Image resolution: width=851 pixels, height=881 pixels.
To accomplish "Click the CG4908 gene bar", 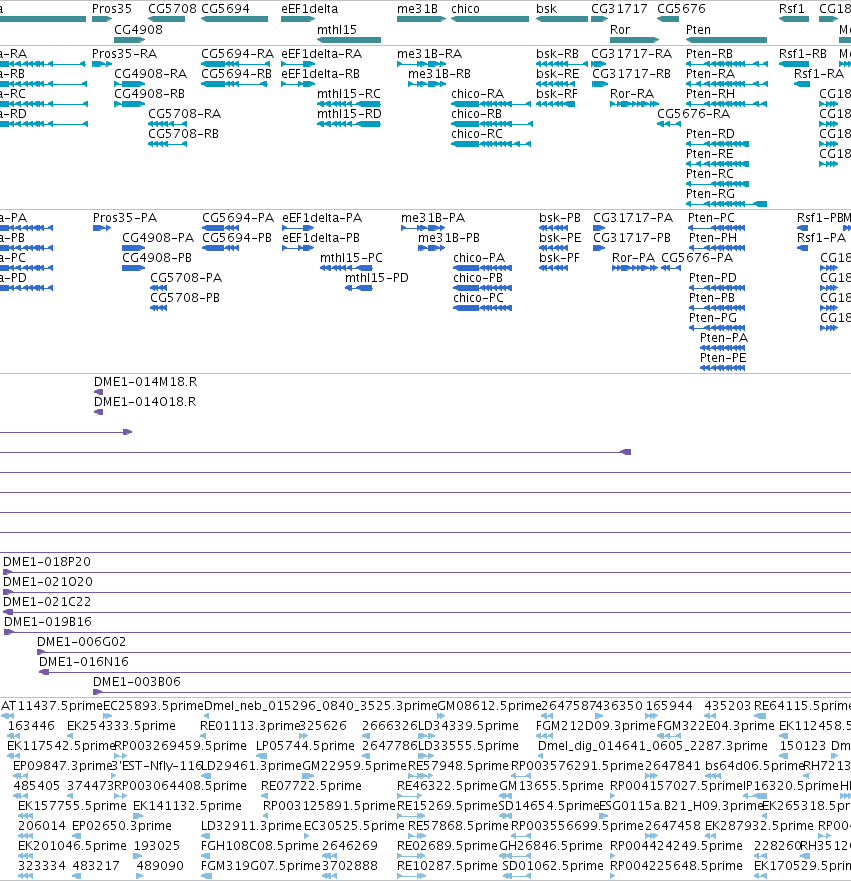I will 130,40.
